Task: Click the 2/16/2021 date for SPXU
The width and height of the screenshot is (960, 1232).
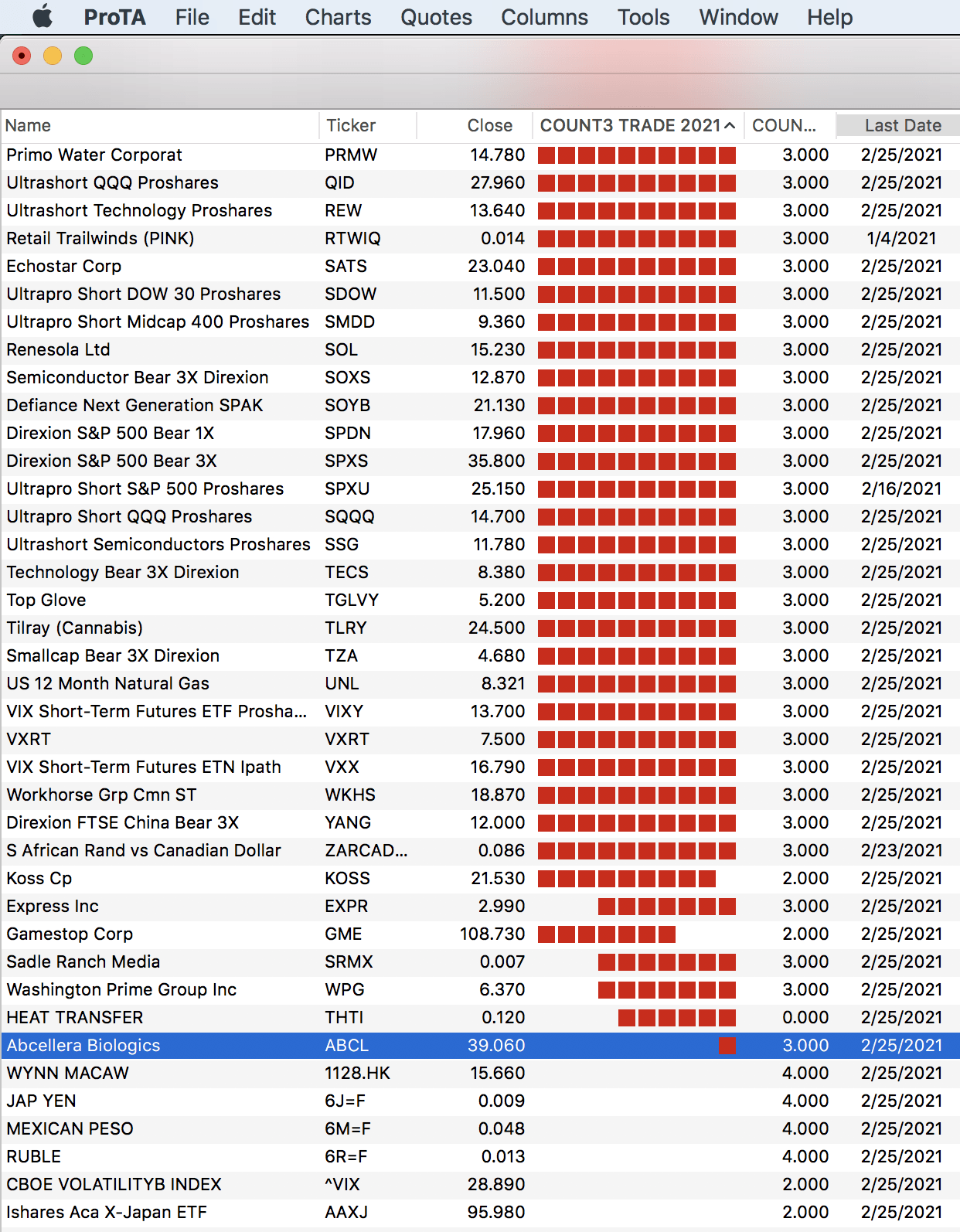Action: (x=901, y=488)
